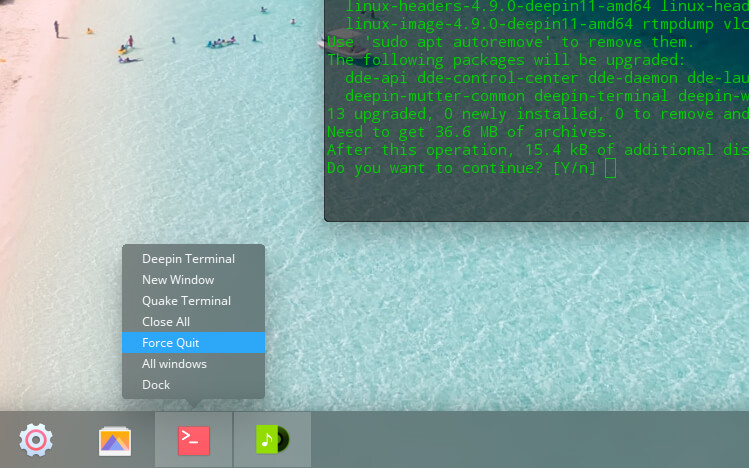Select Close All in the menu
The height and width of the screenshot is (468, 749).
[193, 322]
